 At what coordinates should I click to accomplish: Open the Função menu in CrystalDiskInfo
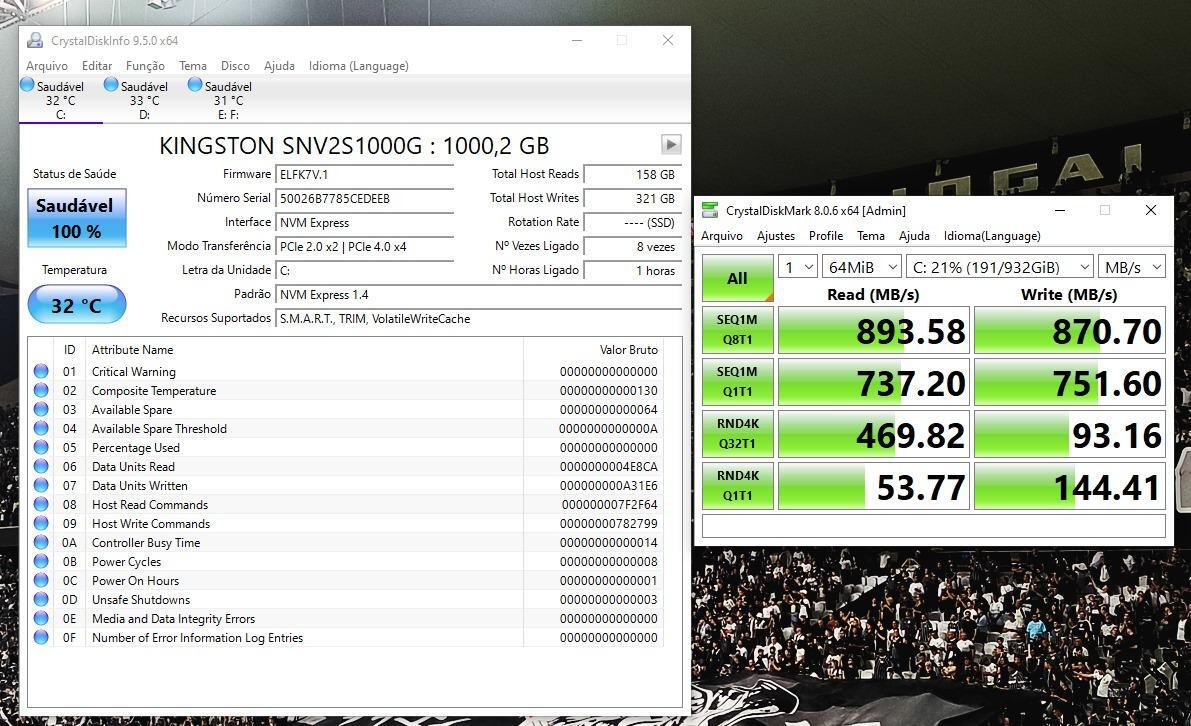145,66
